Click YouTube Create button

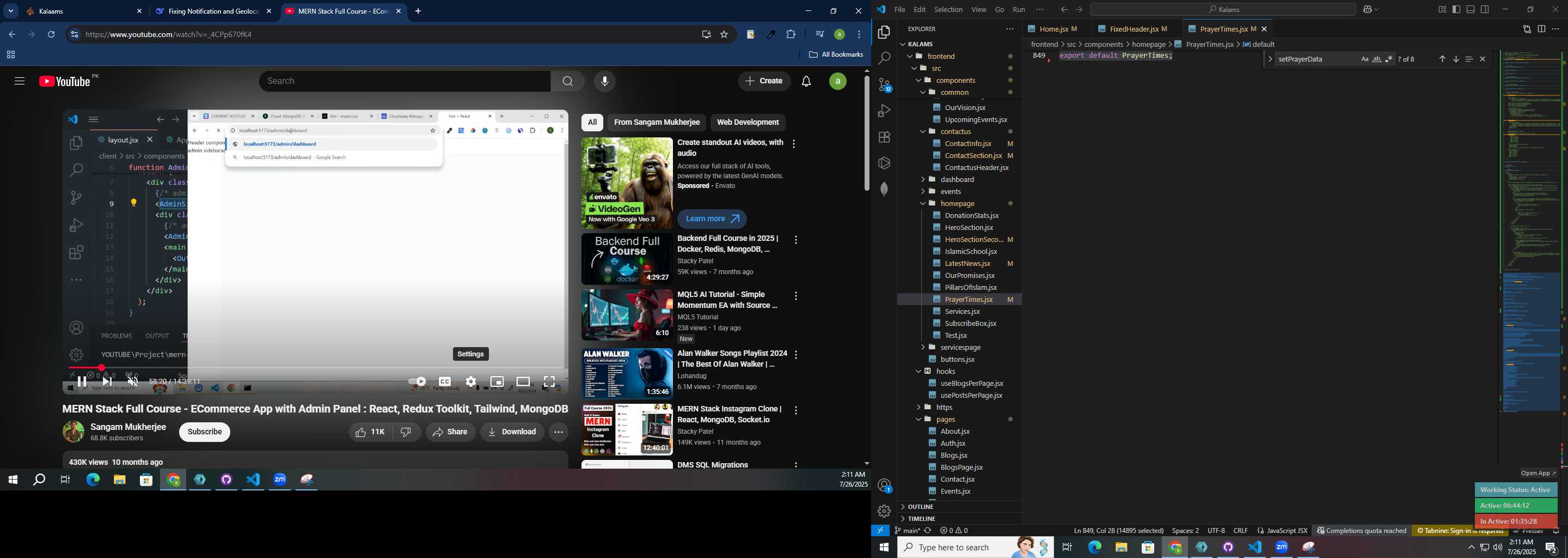764,81
